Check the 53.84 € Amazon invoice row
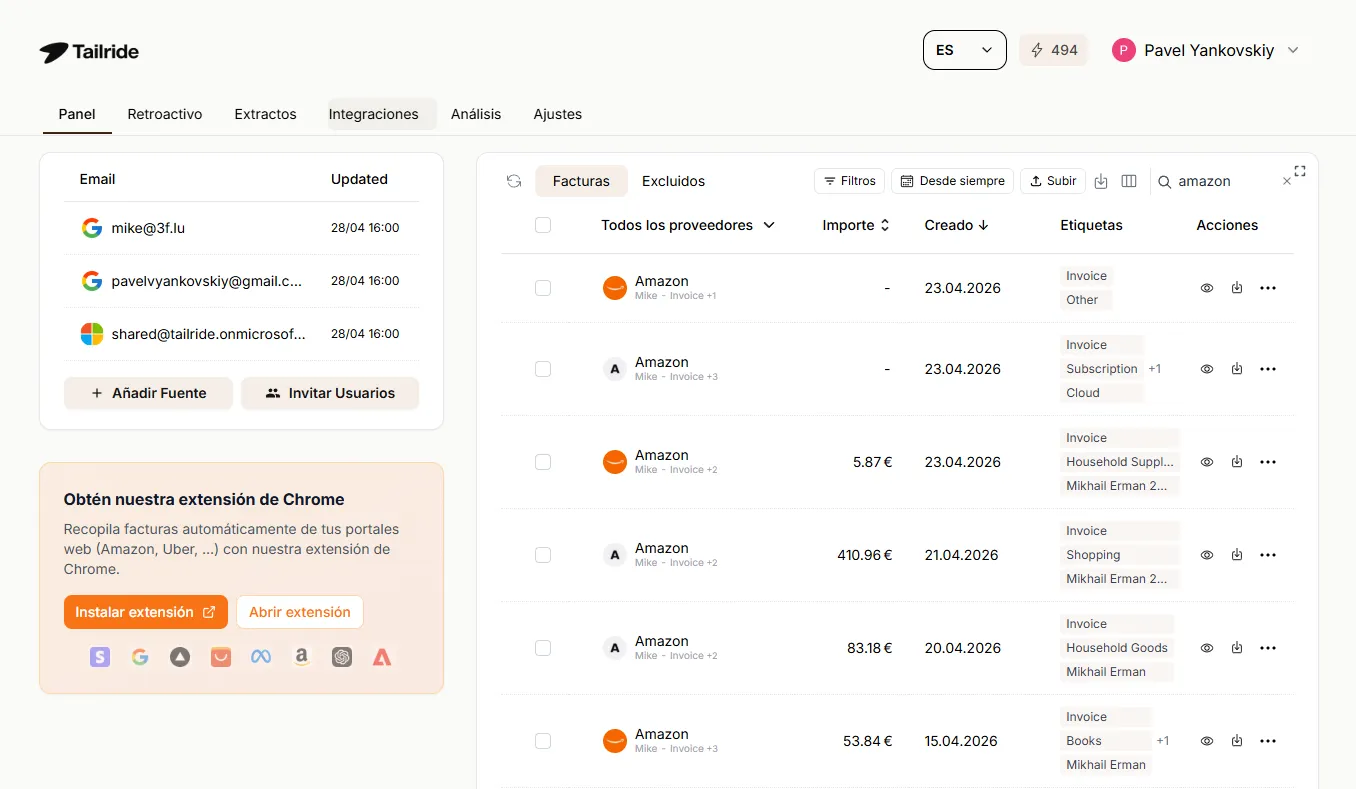This screenshot has height=789, width=1356. pos(543,741)
